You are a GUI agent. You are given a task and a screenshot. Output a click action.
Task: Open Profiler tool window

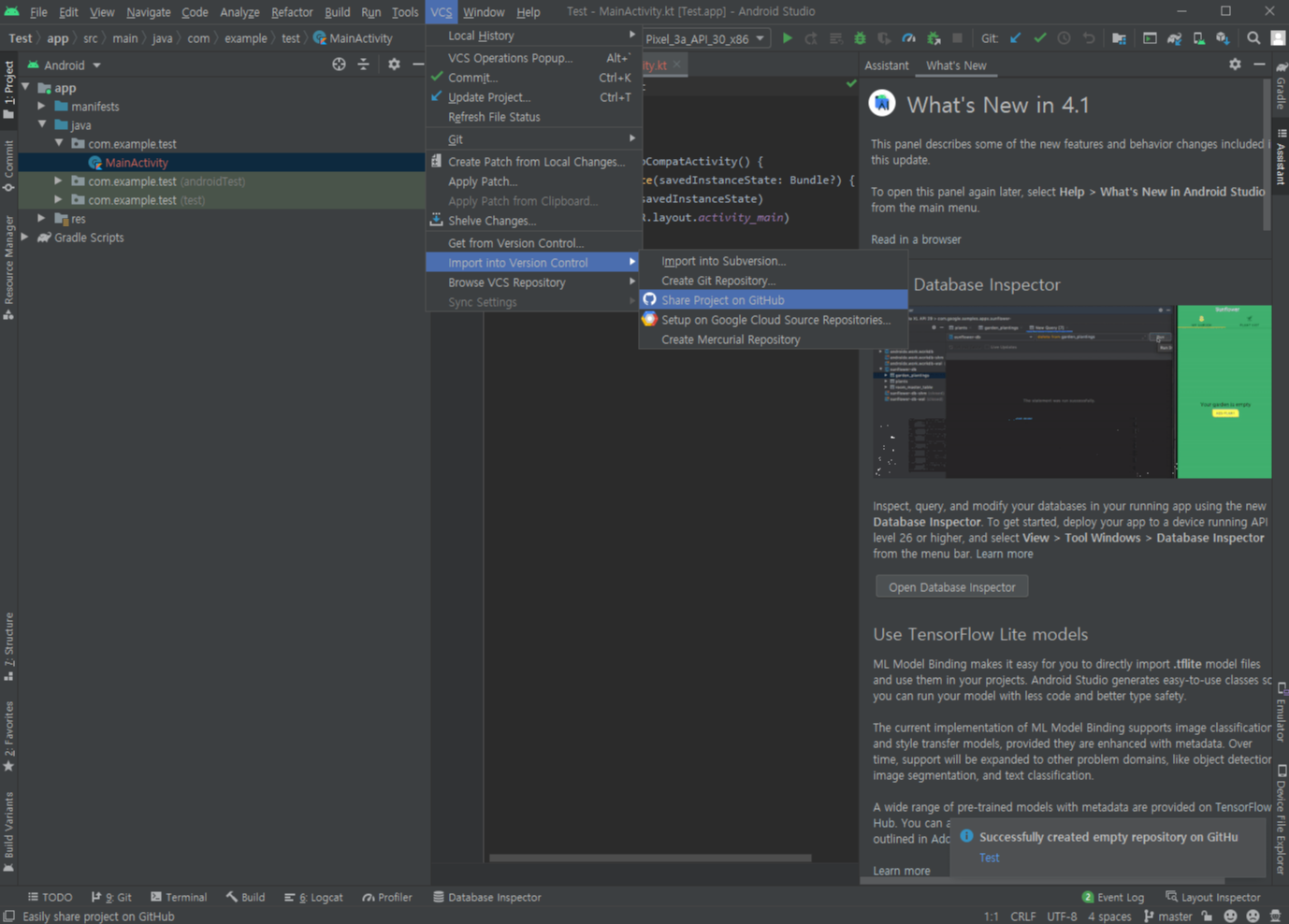pos(387,897)
